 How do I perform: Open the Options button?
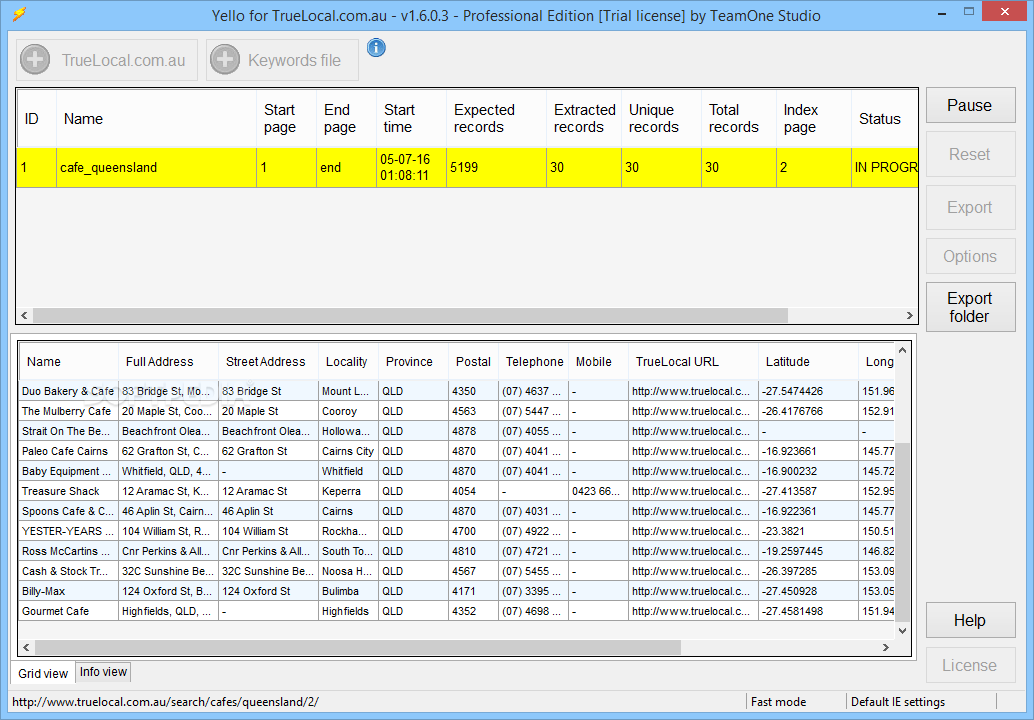coord(970,256)
